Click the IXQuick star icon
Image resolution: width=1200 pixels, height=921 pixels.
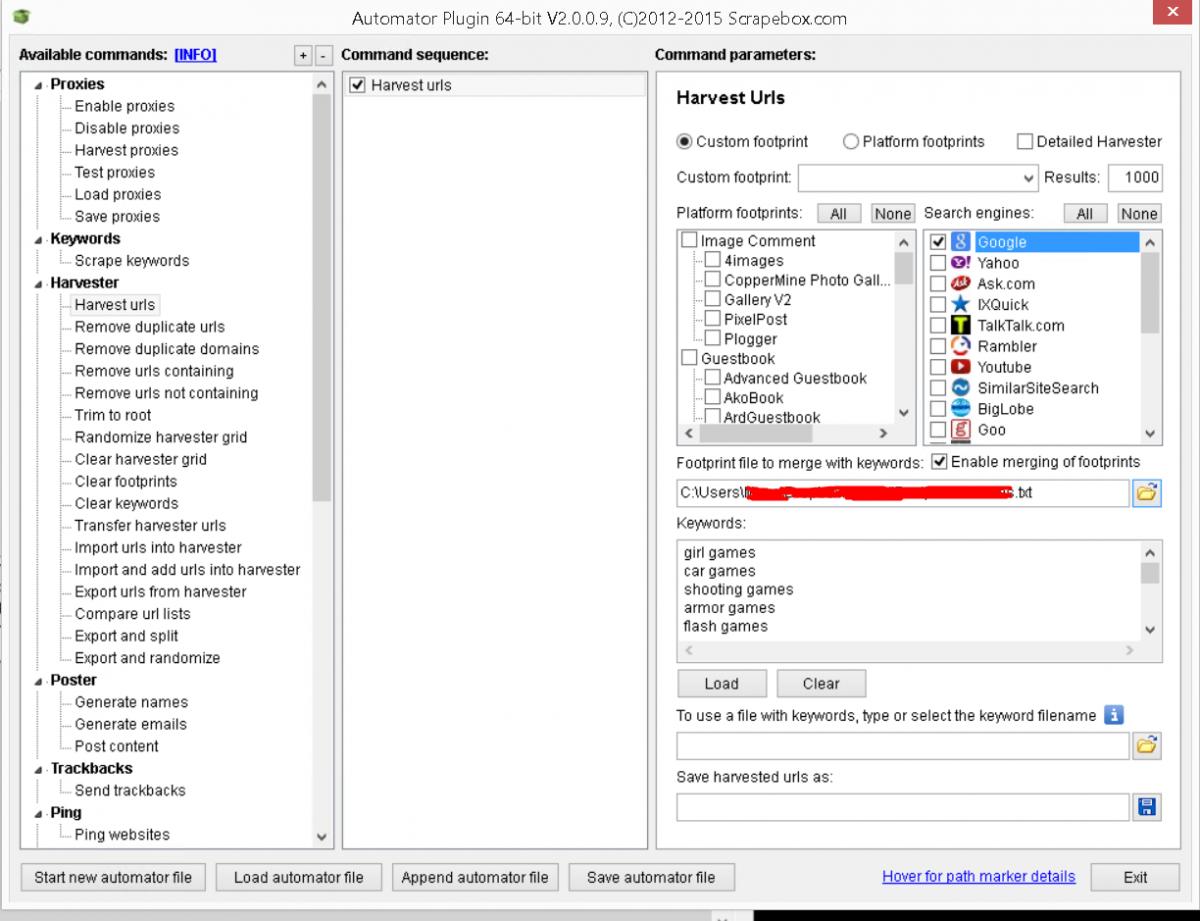pyautogui.click(x=960, y=305)
